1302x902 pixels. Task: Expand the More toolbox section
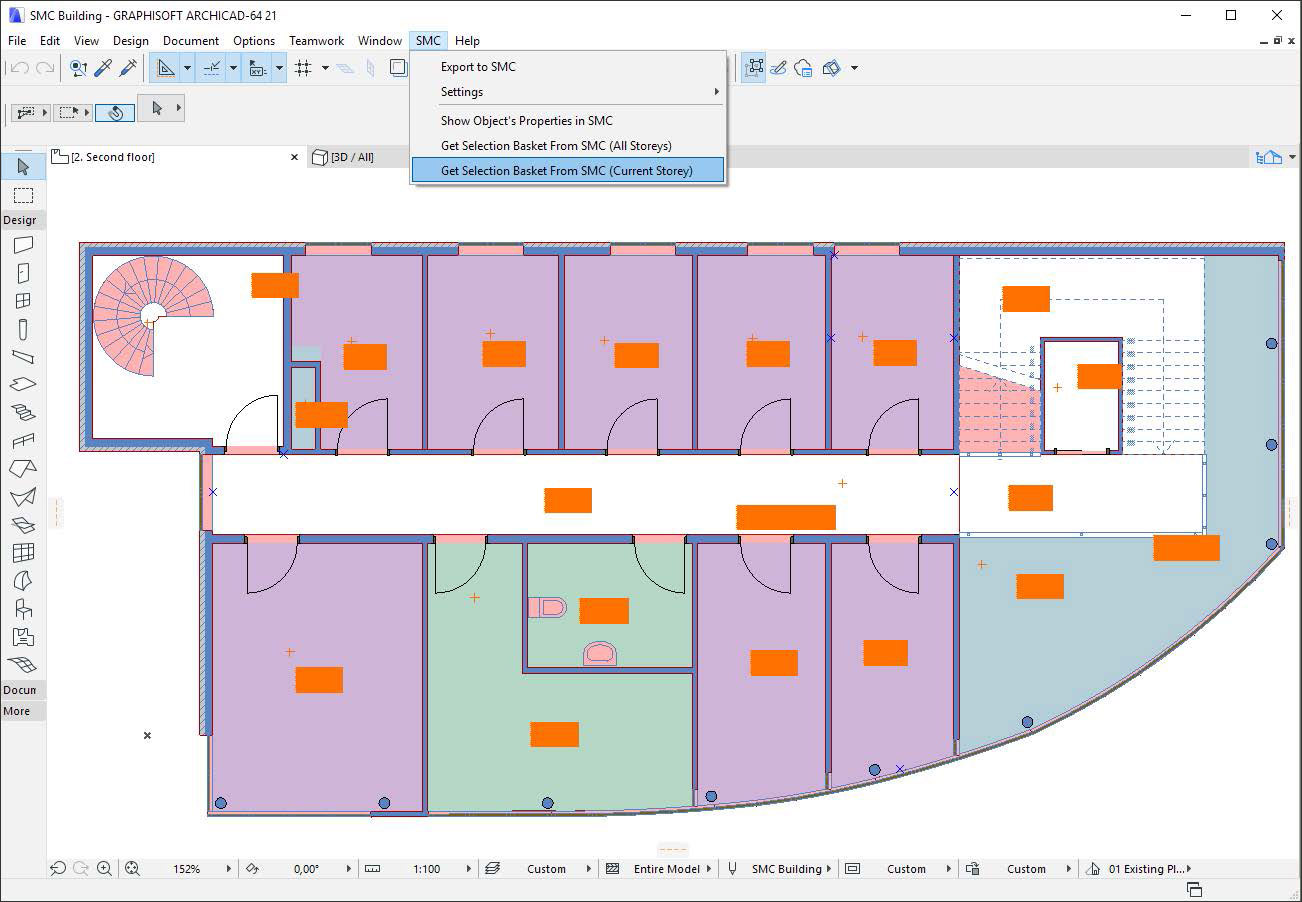point(22,711)
